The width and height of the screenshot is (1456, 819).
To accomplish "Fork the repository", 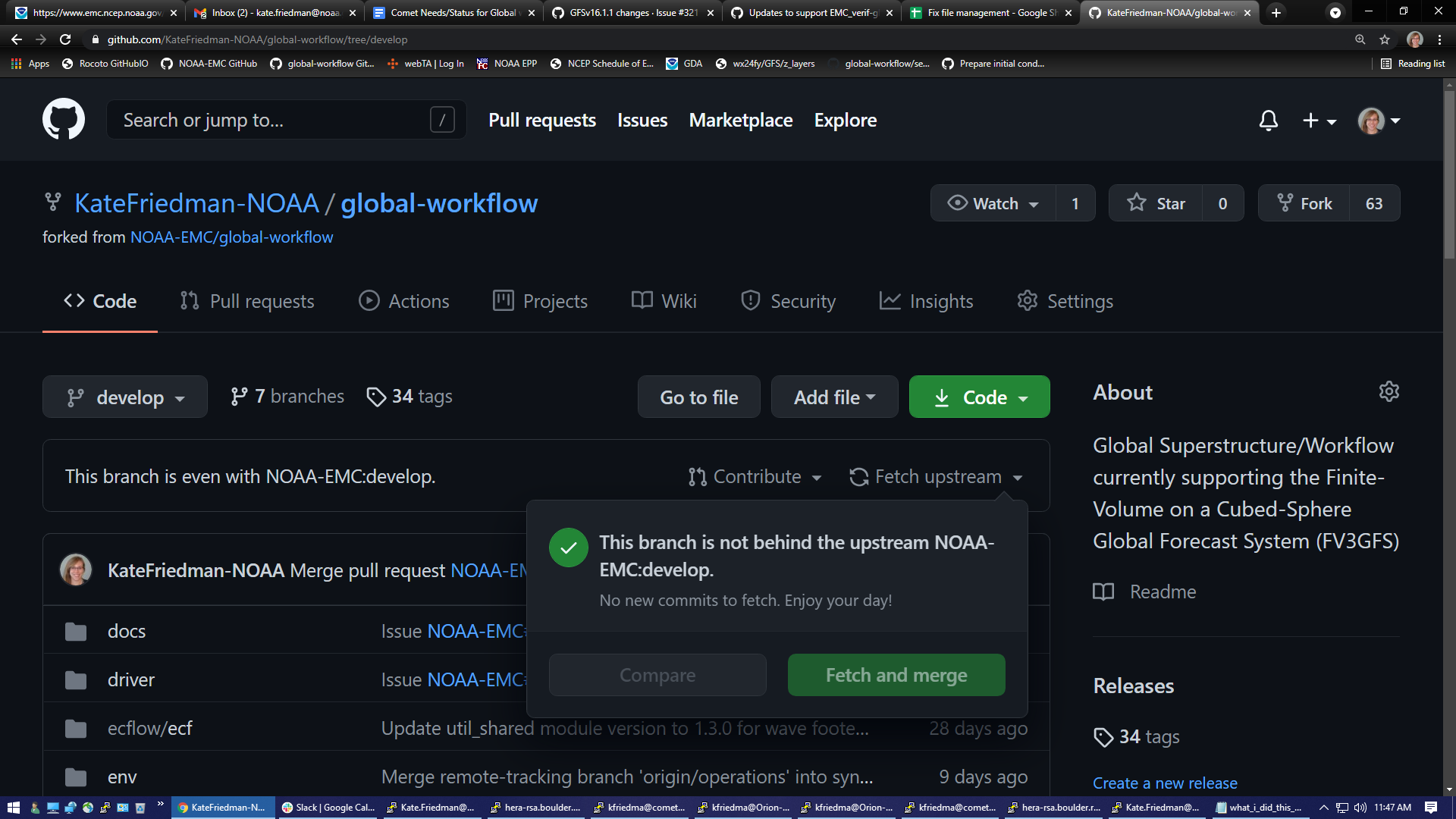I will pos(1304,203).
